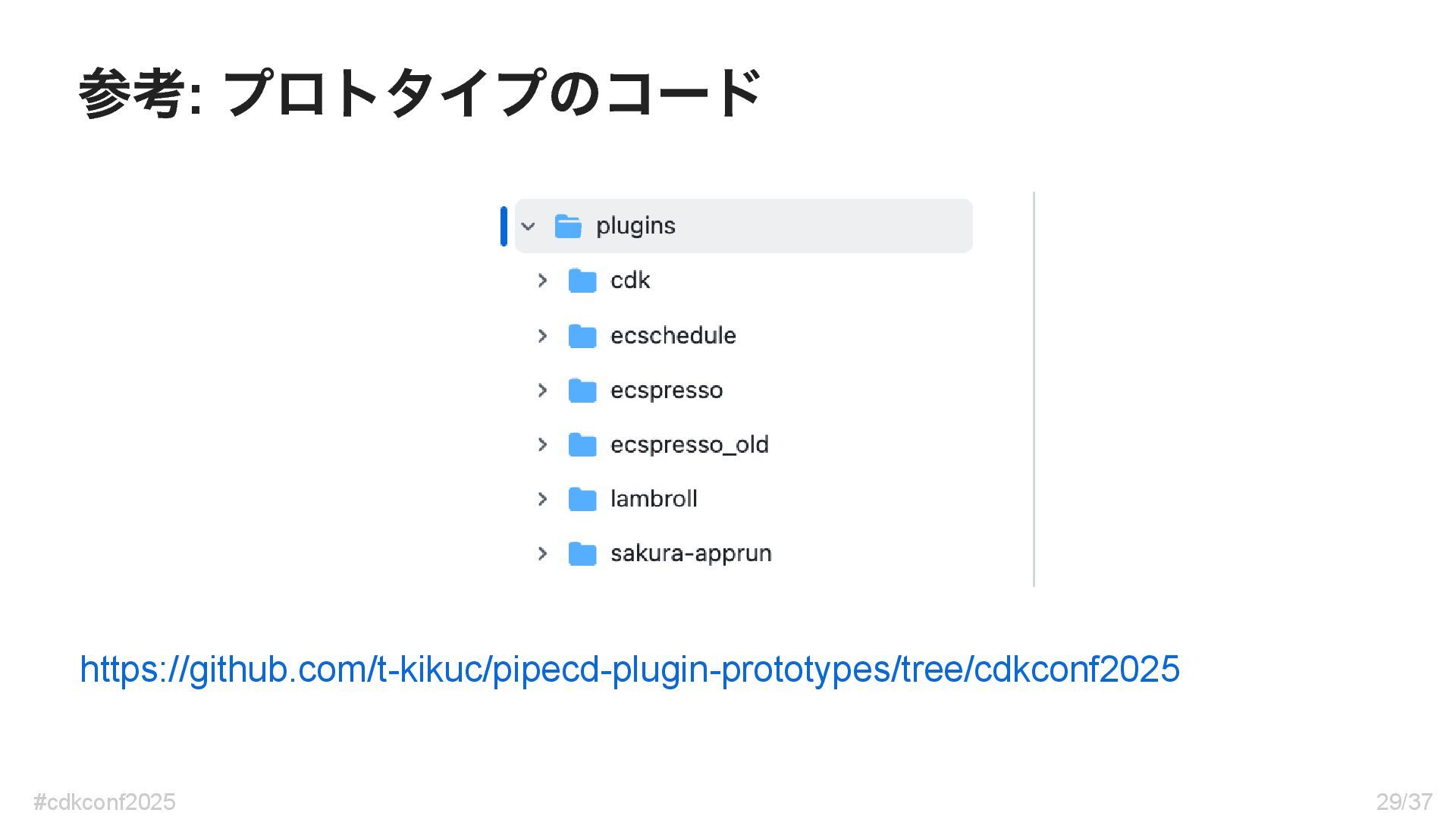Viewport: 1456px width, 819px height.
Task: Expand the ecspresso_old folder chevron
Action: coord(542,444)
